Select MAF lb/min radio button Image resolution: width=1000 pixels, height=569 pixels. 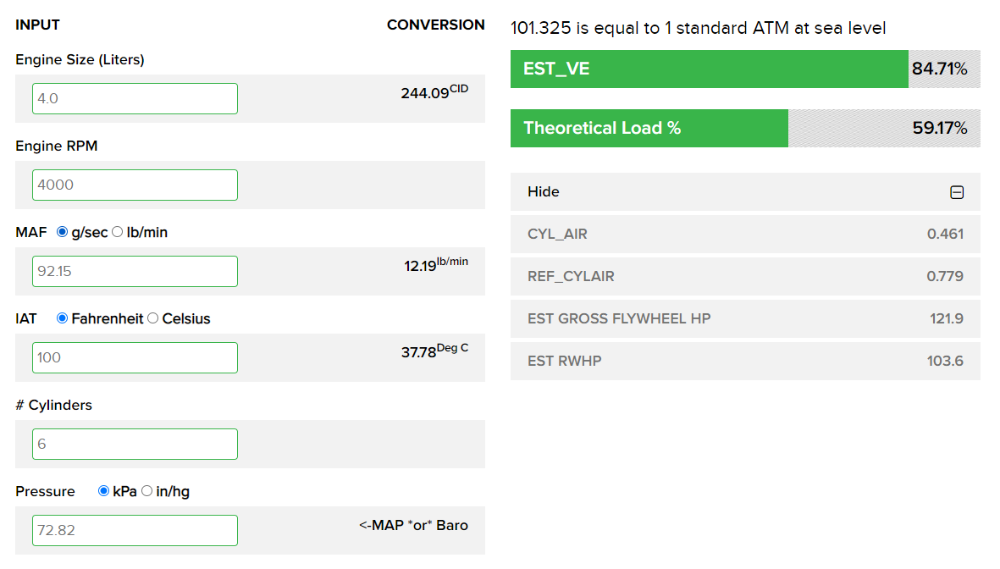point(117,232)
